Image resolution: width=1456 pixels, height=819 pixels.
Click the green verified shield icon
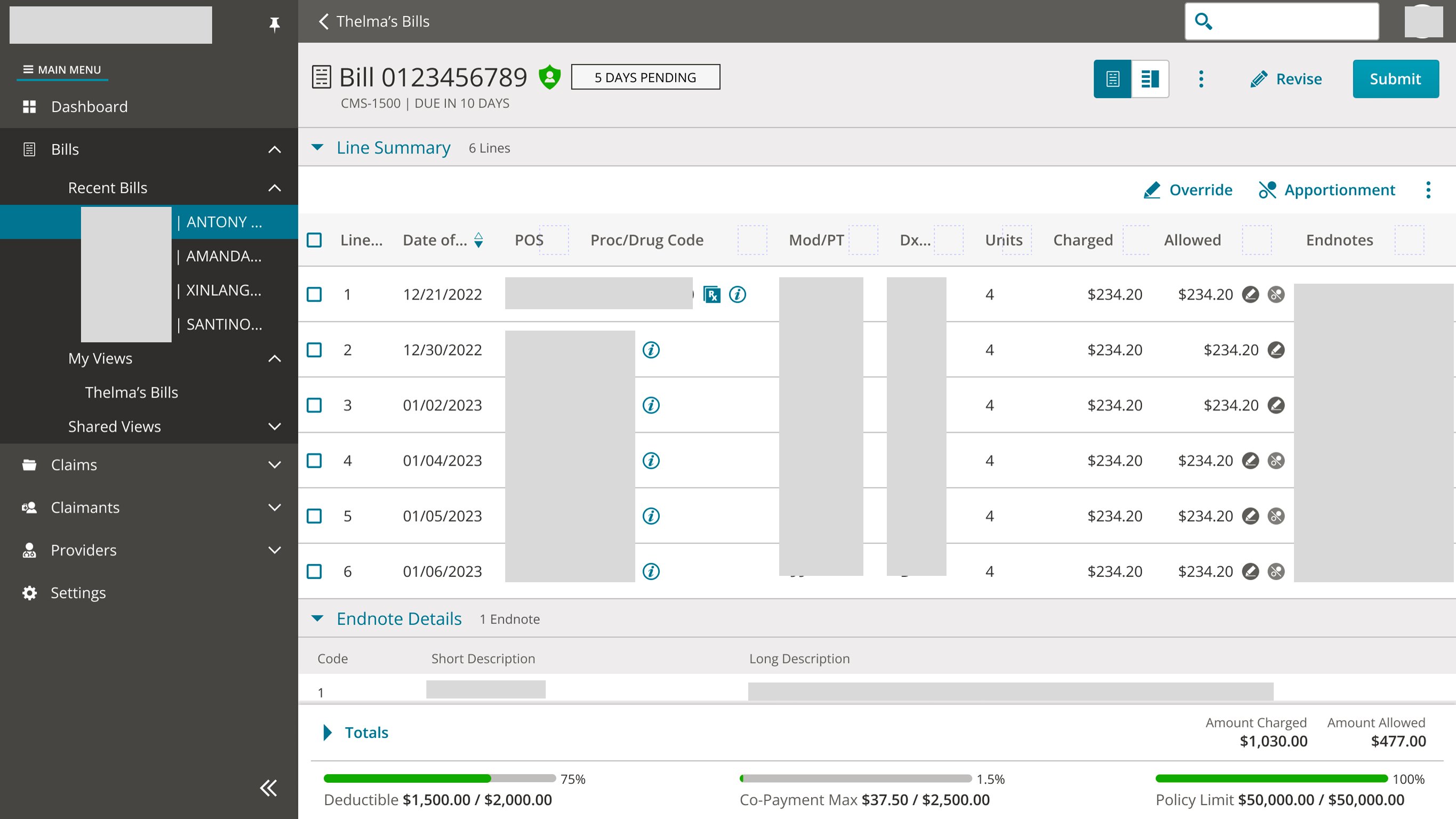coord(549,77)
